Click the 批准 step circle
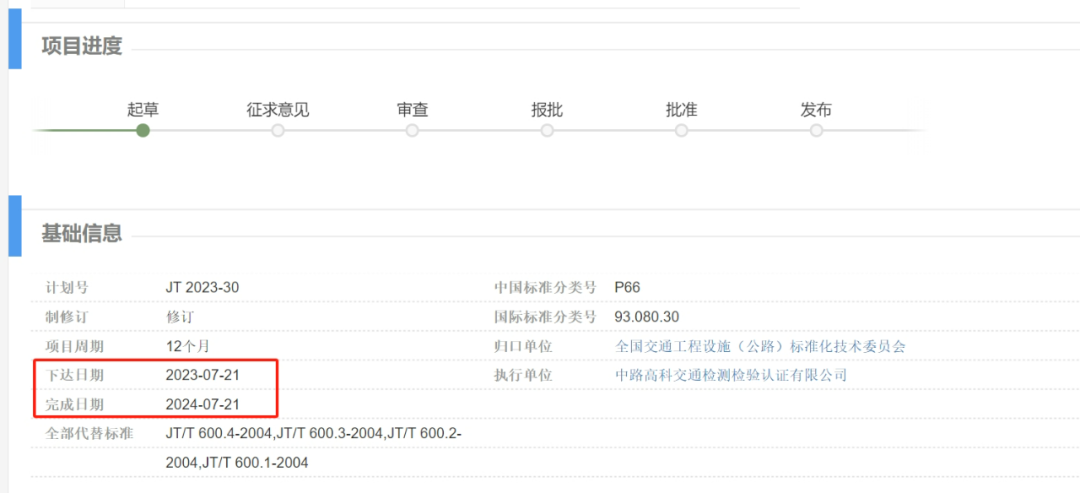The image size is (1080, 493). point(681,130)
